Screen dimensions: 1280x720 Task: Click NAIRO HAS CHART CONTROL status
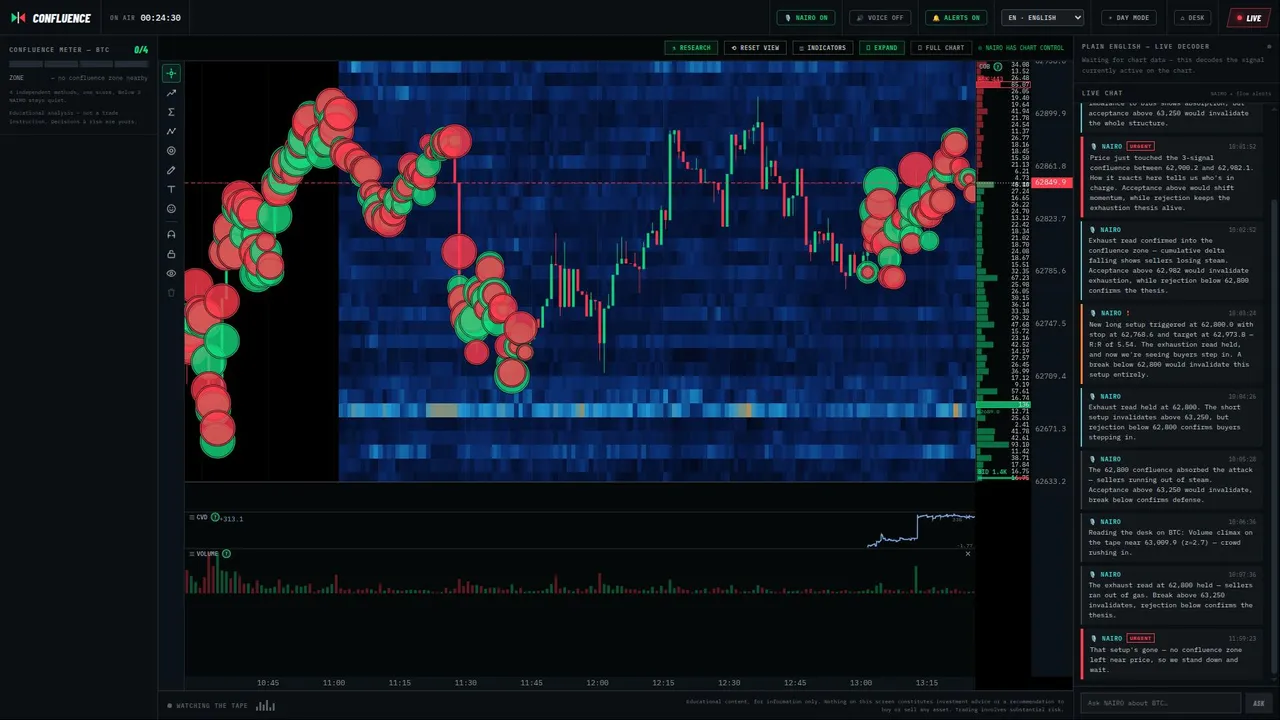coord(1021,47)
